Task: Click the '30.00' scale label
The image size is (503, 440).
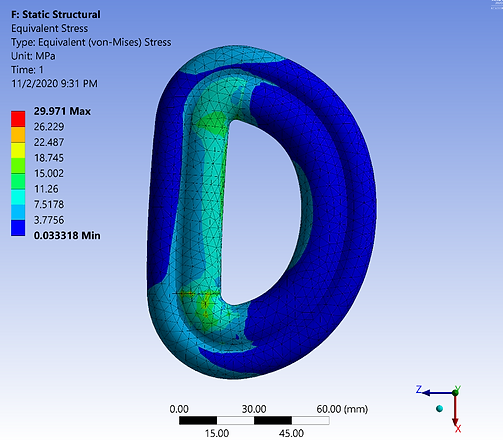Action: pos(254,409)
